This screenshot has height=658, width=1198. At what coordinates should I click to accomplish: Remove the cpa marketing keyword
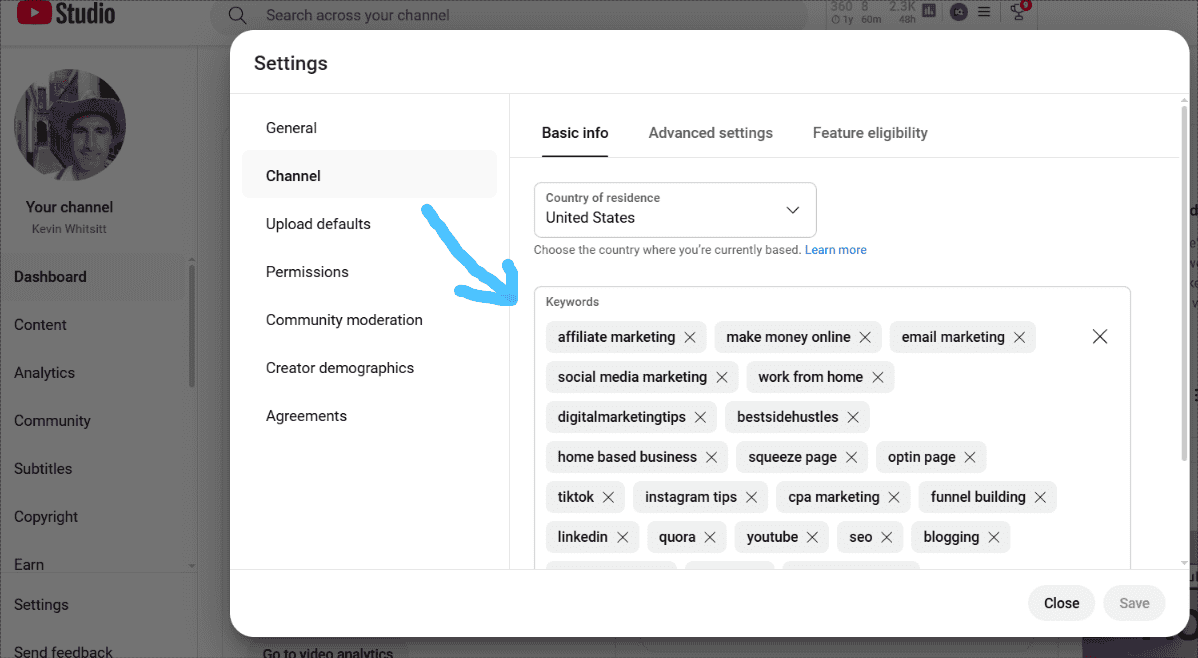point(894,497)
